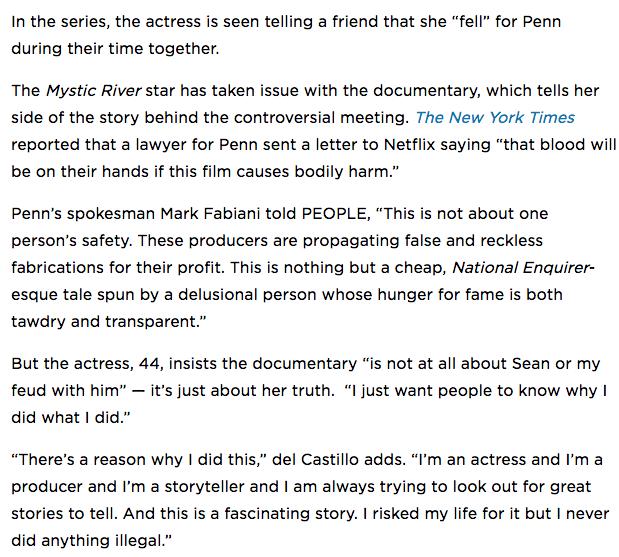
Task: Click the phrase 'tawdry and transparent'
Action: [x=105, y=321]
